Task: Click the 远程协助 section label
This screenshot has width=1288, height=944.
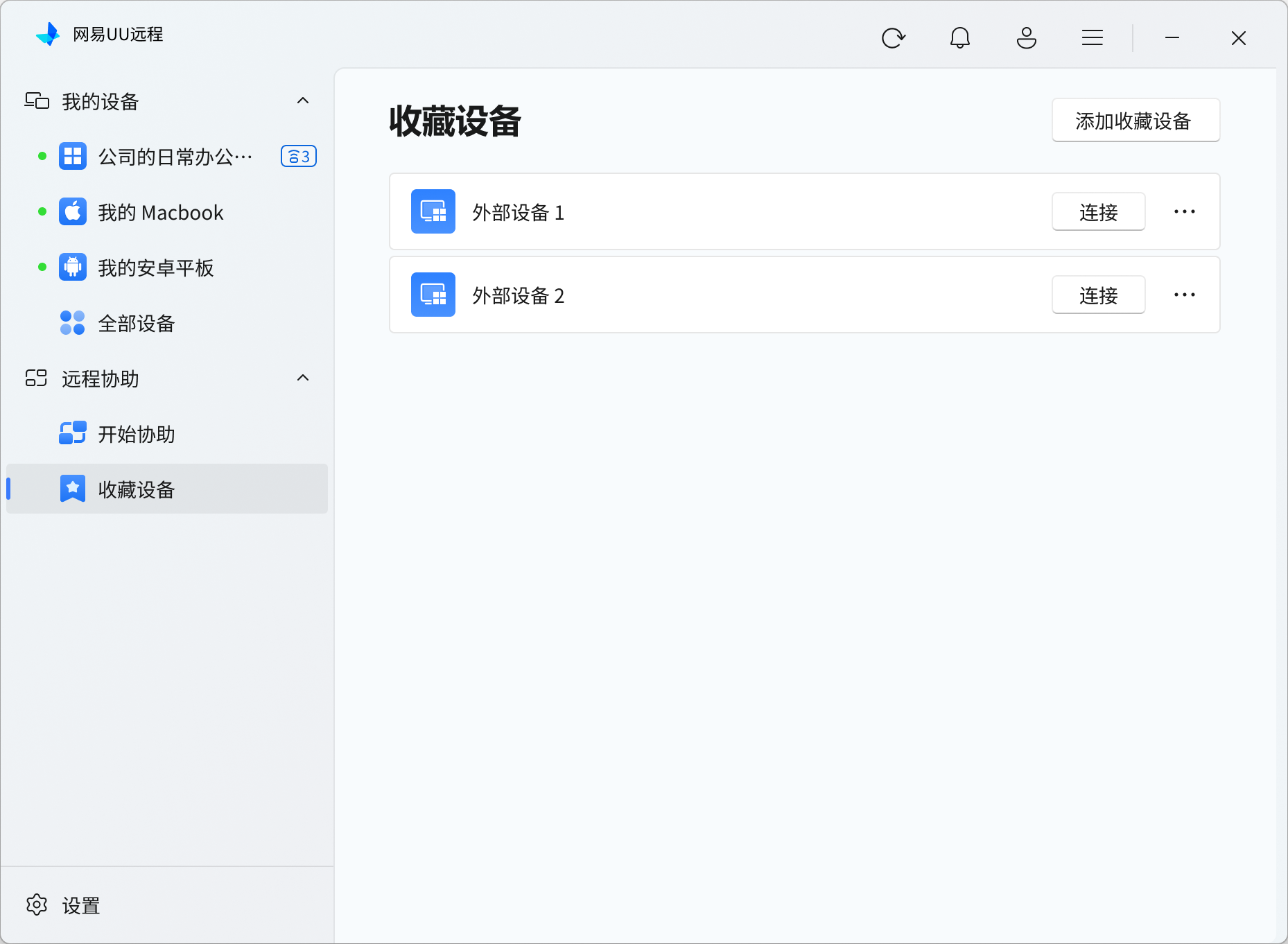Action: (x=101, y=379)
